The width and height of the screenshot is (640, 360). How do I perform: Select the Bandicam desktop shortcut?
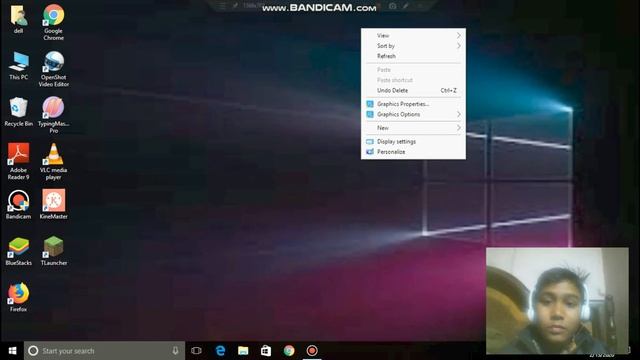(x=18, y=205)
